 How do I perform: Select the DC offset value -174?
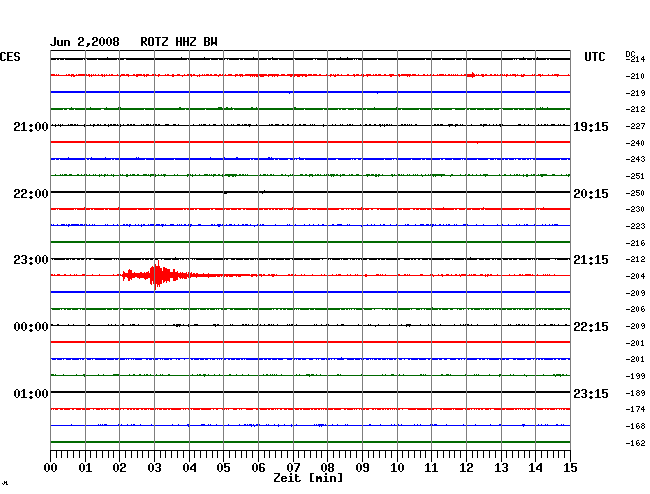tap(635, 409)
